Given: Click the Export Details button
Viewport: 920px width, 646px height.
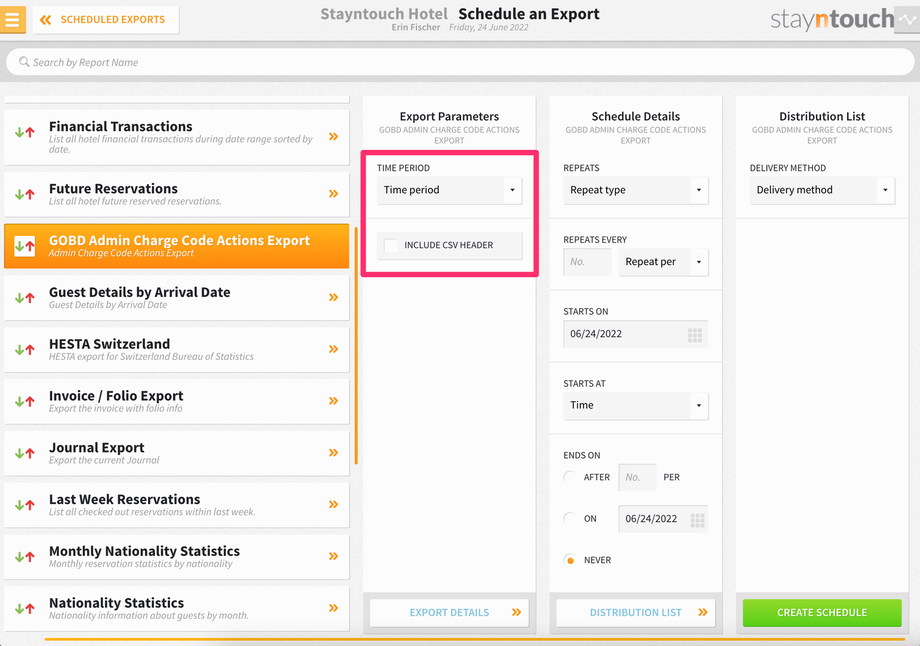Looking at the screenshot, I should point(449,613).
